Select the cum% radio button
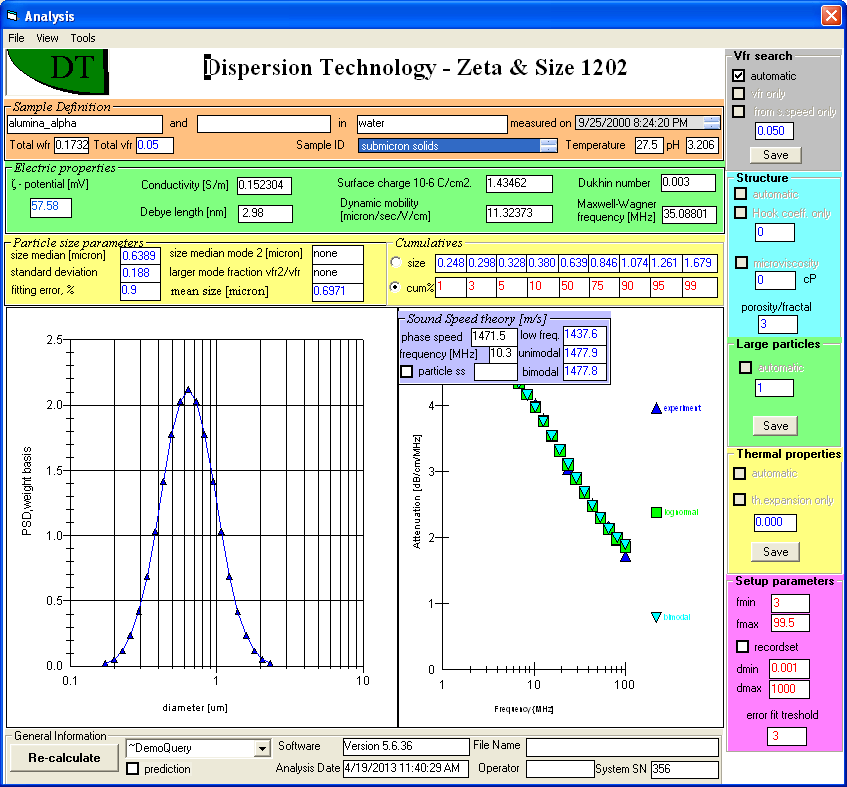 tap(396, 287)
